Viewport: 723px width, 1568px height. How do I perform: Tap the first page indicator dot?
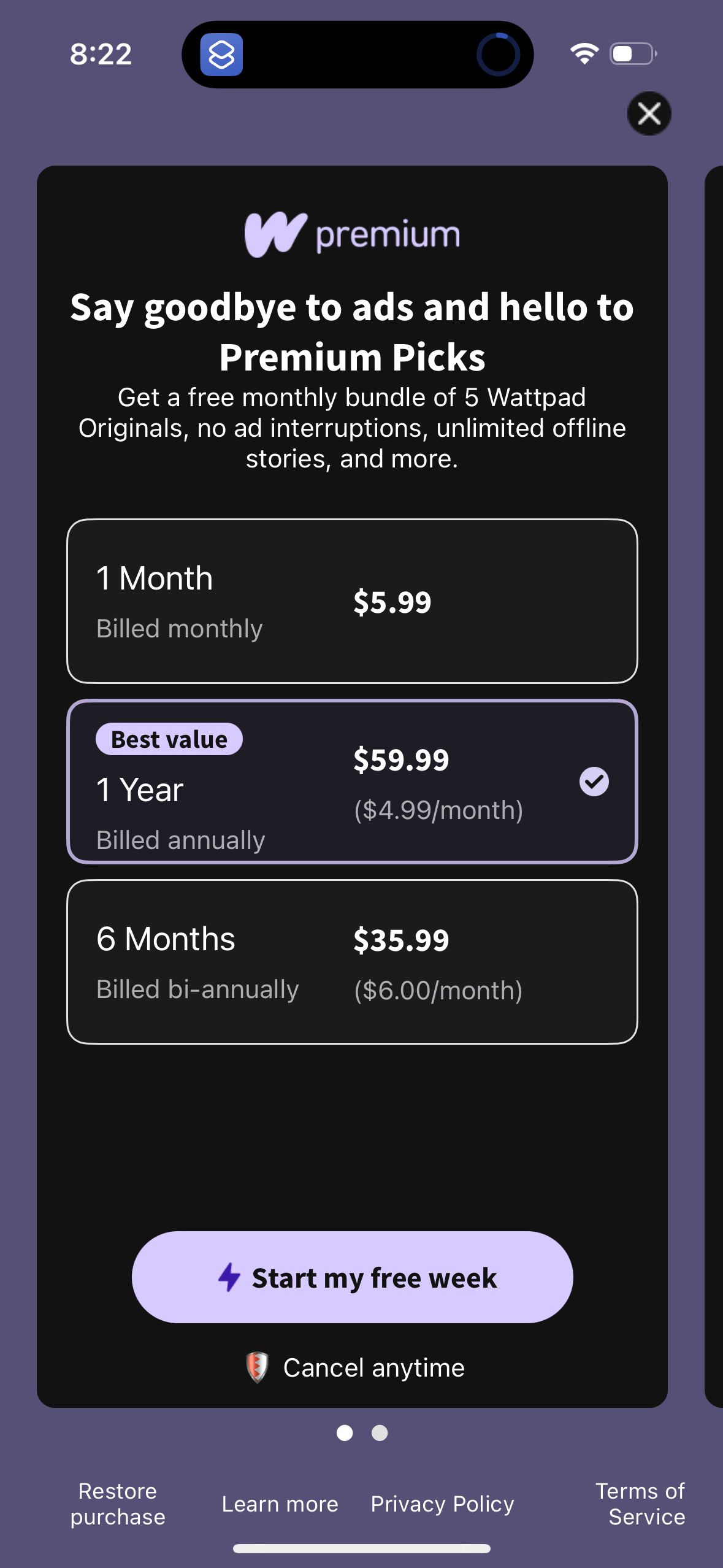(x=345, y=1432)
